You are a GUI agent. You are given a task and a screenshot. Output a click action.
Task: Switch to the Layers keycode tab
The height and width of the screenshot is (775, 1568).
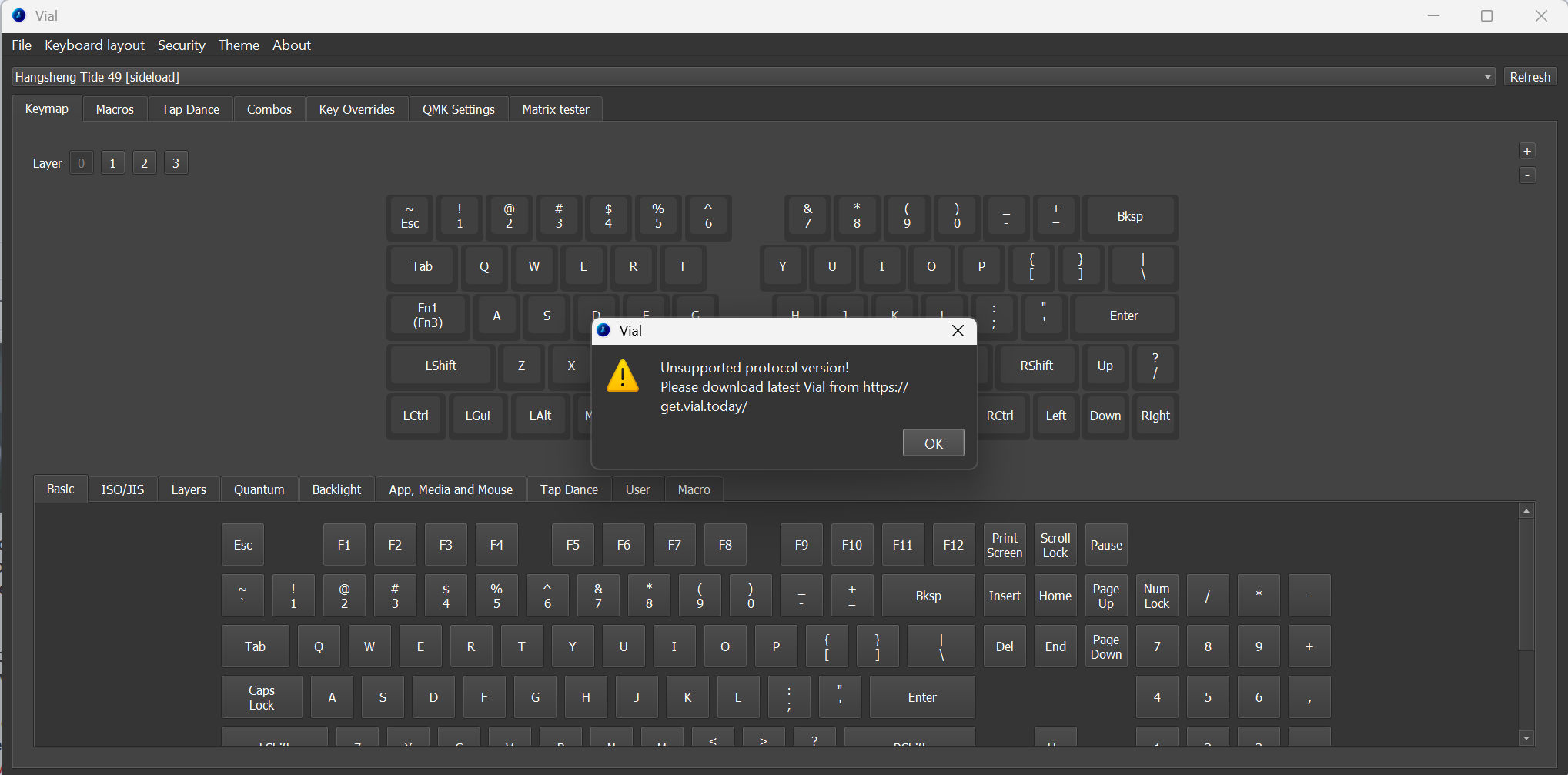[x=189, y=489]
